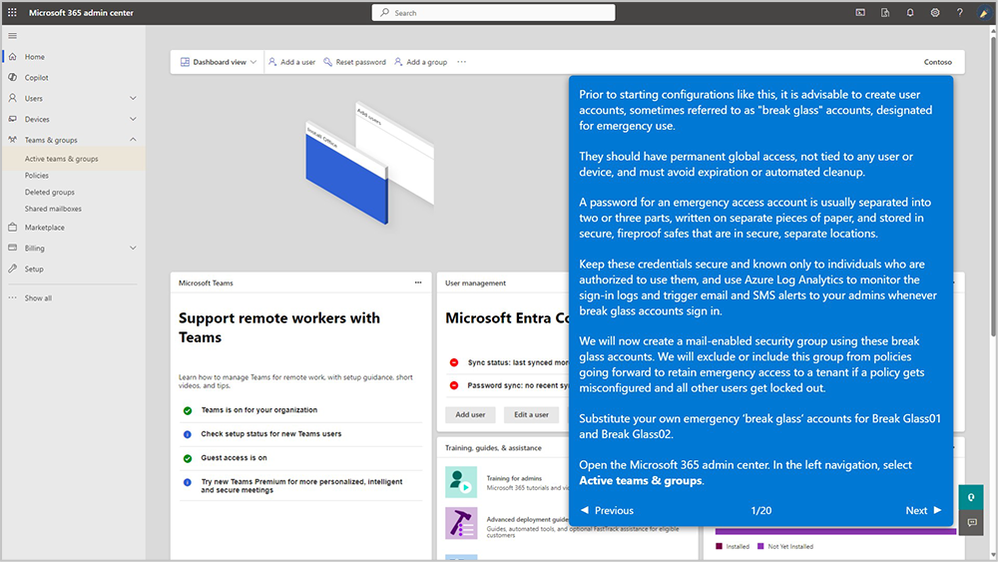Click the Devices icon in sidebar
998x562 pixels.
click(13, 118)
